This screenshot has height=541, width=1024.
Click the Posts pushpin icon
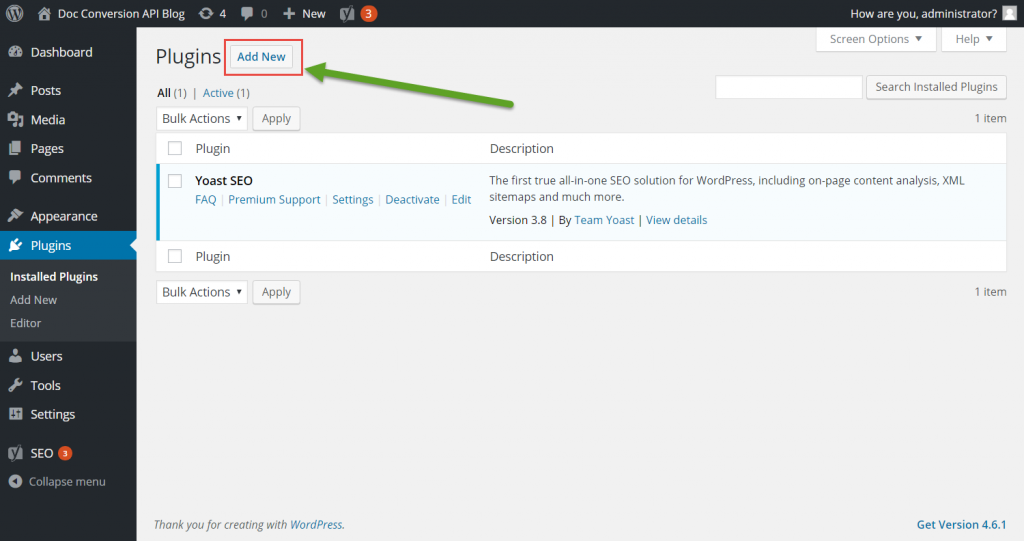(x=16, y=90)
